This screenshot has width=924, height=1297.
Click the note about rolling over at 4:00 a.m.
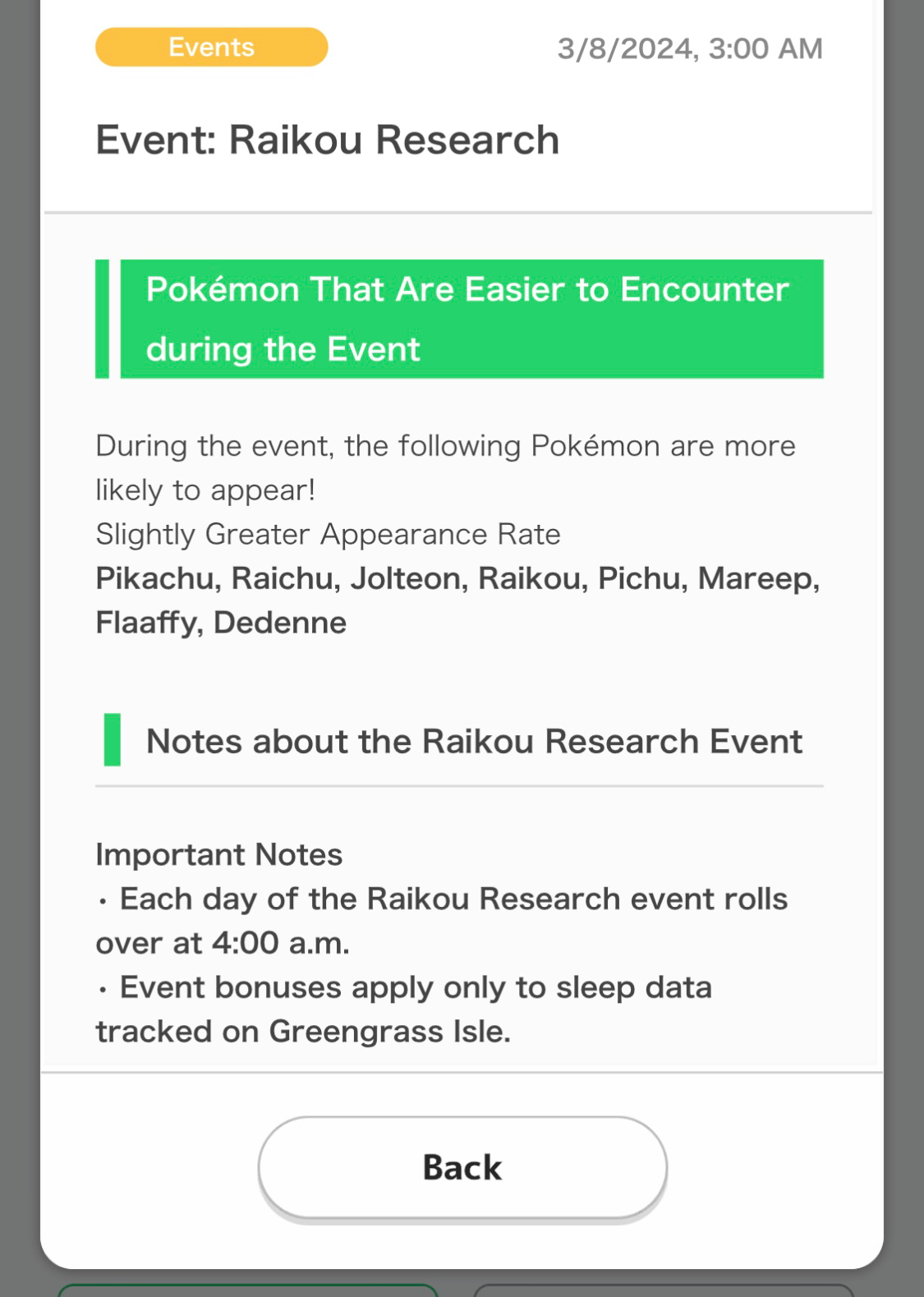tap(442, 921)
